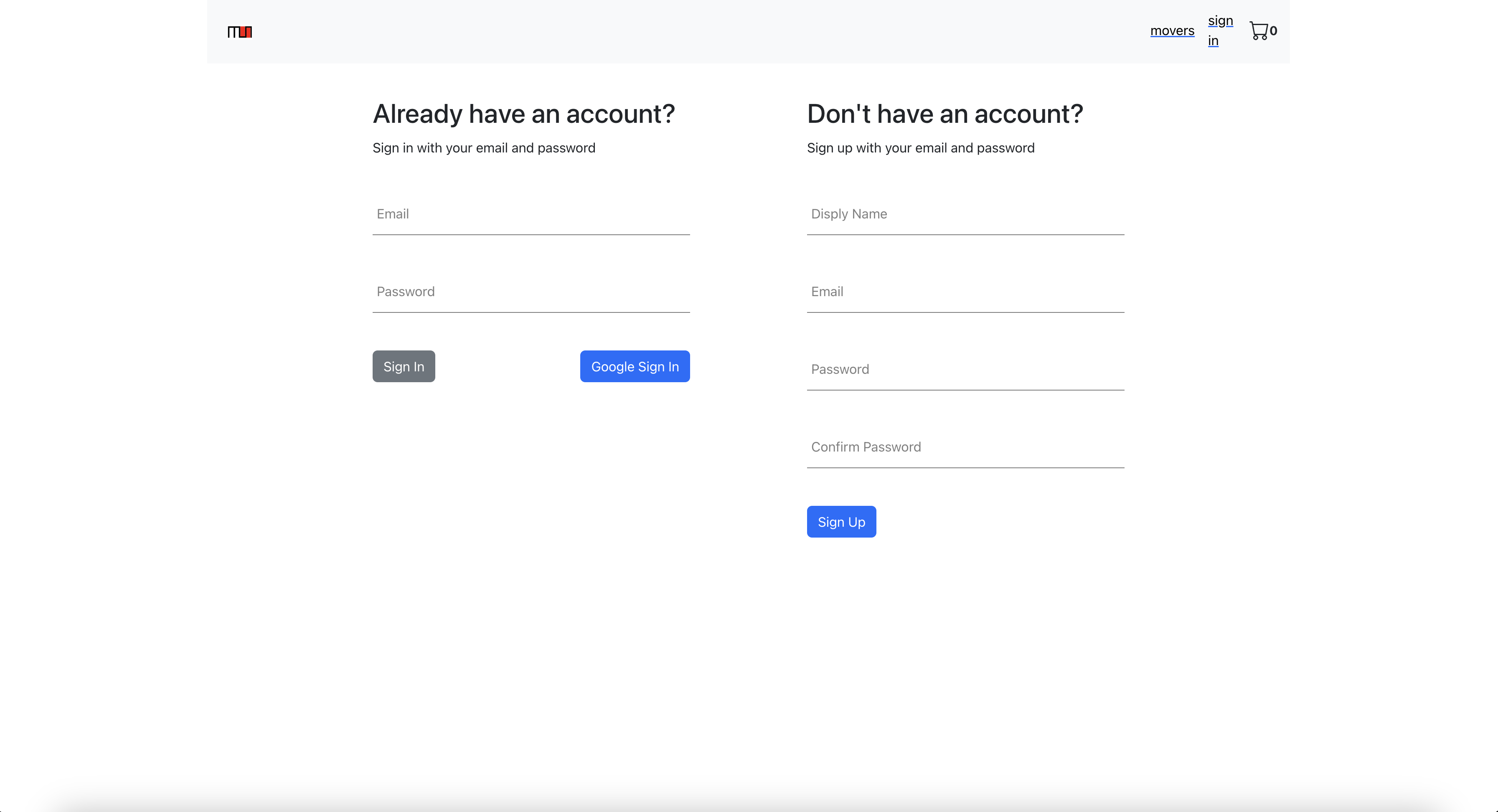Click the cart item count number

(x=1274, y=31)
